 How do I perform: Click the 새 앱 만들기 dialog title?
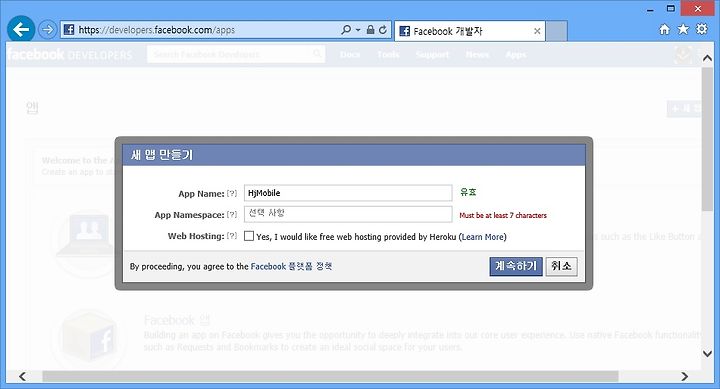coord(162,155)
